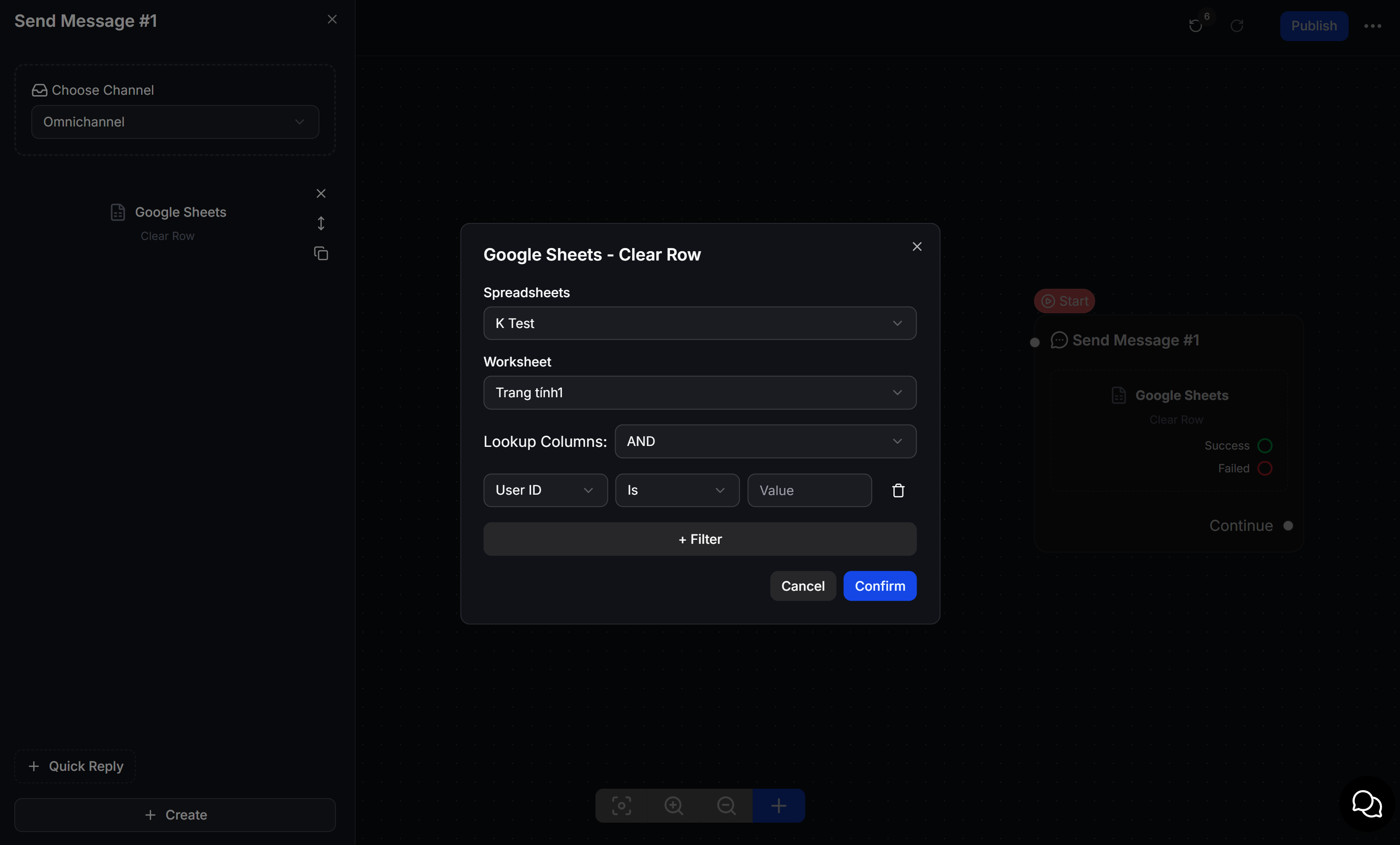
Task: Click the reorder arrows on Google Sheets block
Action: 321,223
